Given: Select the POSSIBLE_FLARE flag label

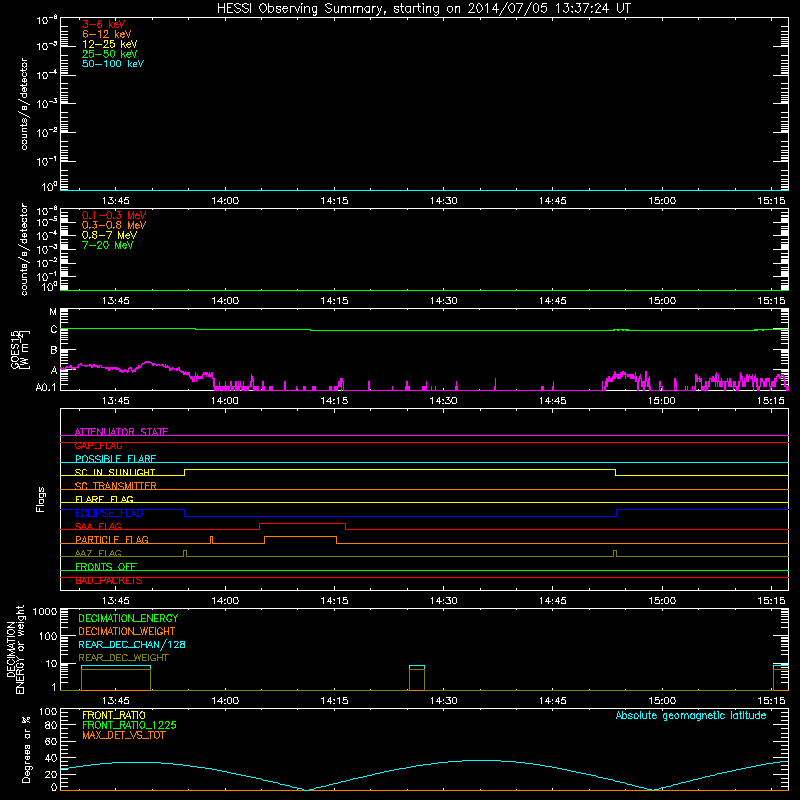Looking at the screenshot, I should pyautogui.click(x=115, y=459).
